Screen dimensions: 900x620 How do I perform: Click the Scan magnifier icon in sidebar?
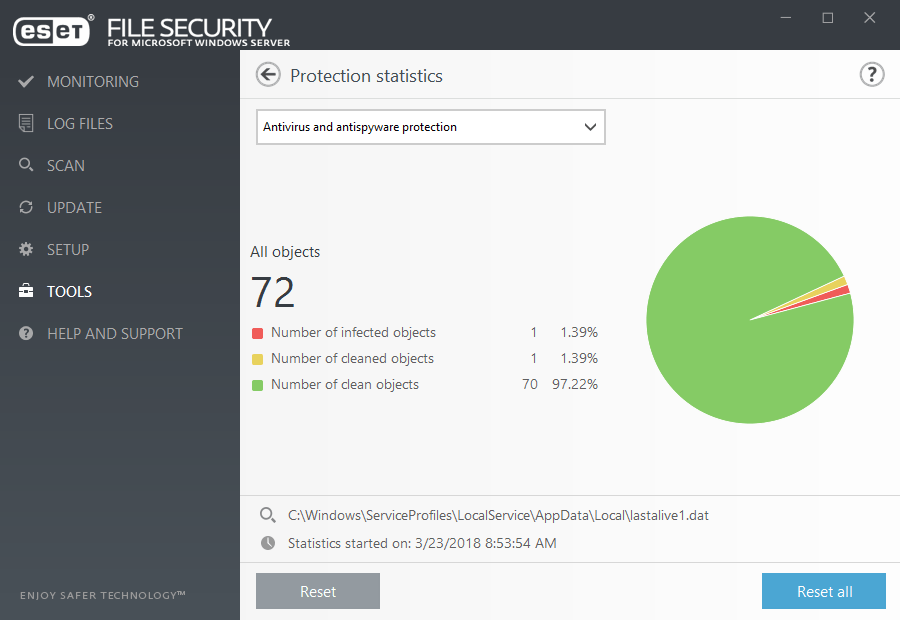[26, 165]
